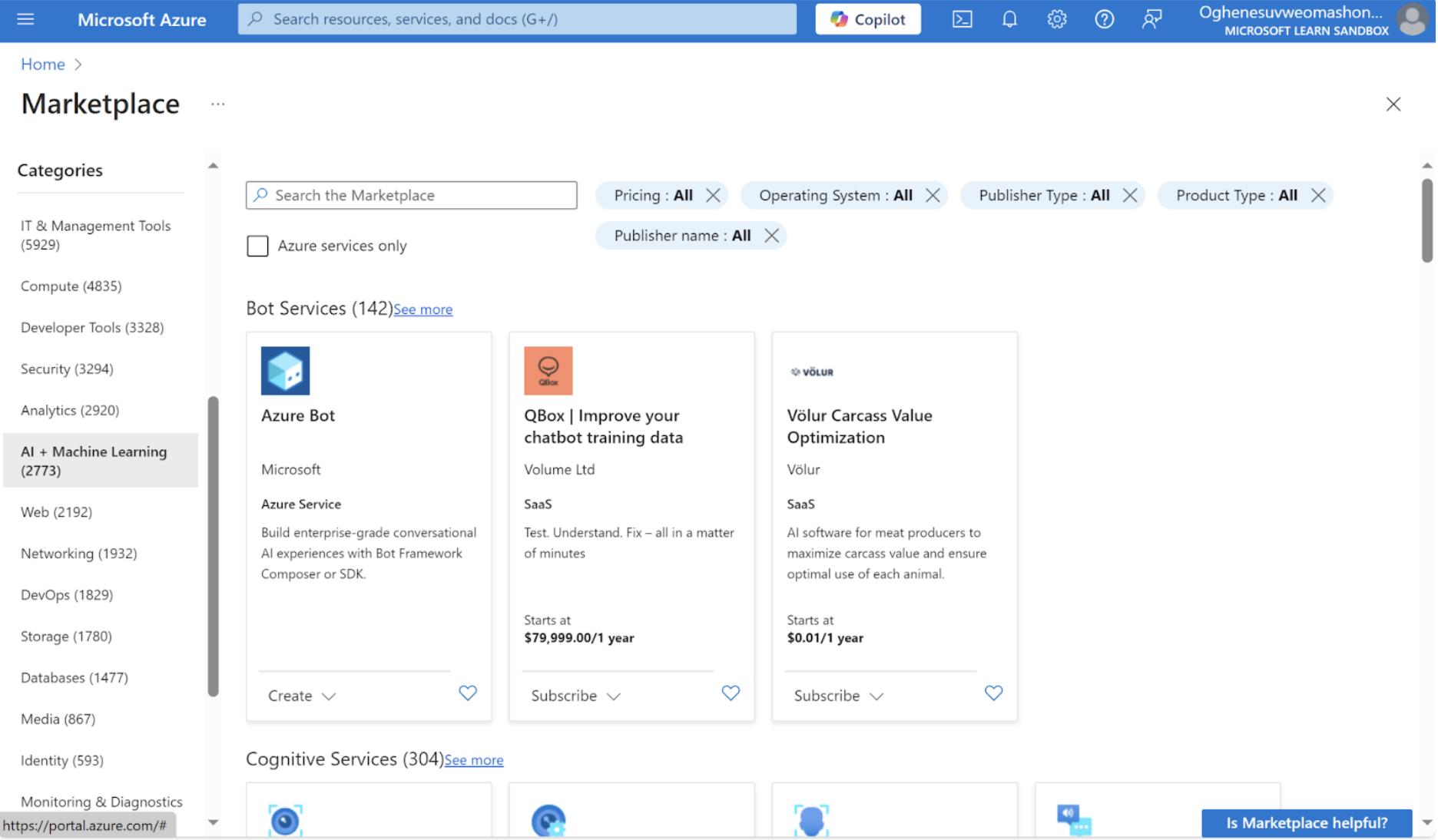Favorite the QBox offer
This screenshot has width=1438, height=840.
(x=732, y=694)
